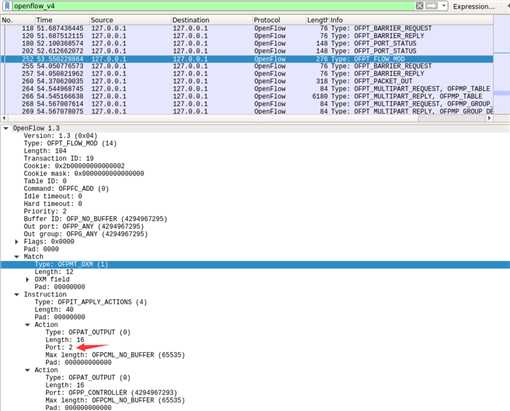
Task: Select the Cookie mask field
Action: click(x=84, y=174)
